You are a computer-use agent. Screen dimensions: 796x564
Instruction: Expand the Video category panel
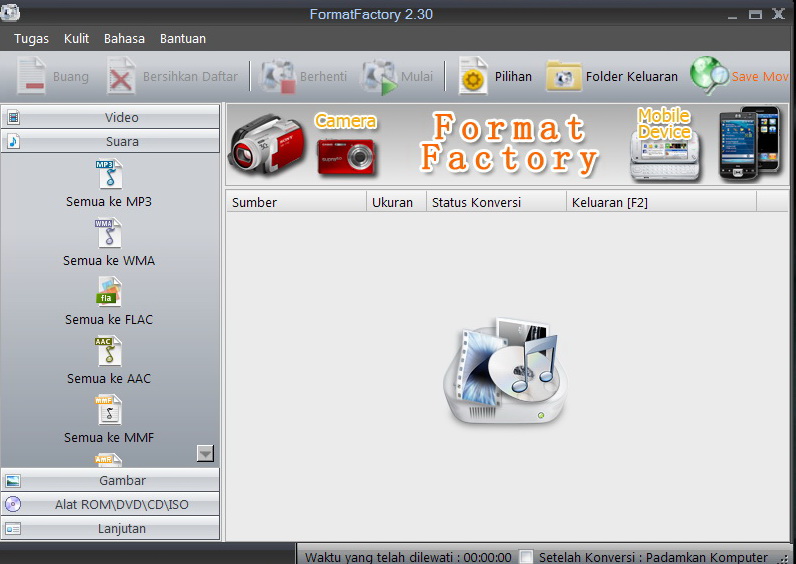pyautogui.click(x=110, y=117)
